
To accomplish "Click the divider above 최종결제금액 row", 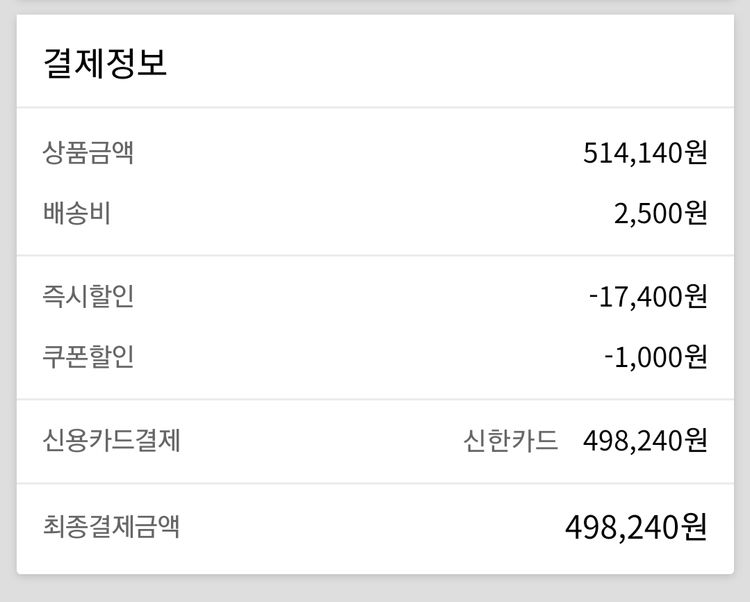I will [375, 483].
